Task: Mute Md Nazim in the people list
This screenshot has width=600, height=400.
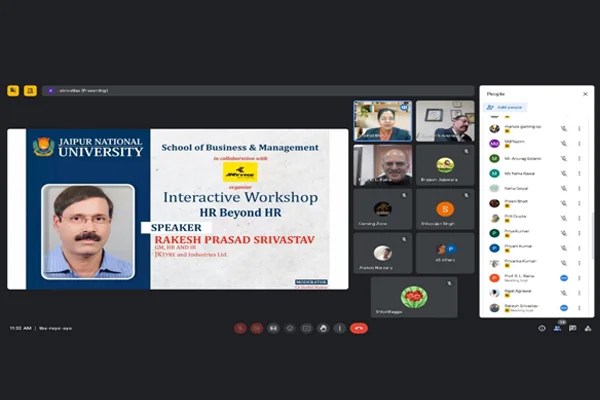Action: pos(564,144)
